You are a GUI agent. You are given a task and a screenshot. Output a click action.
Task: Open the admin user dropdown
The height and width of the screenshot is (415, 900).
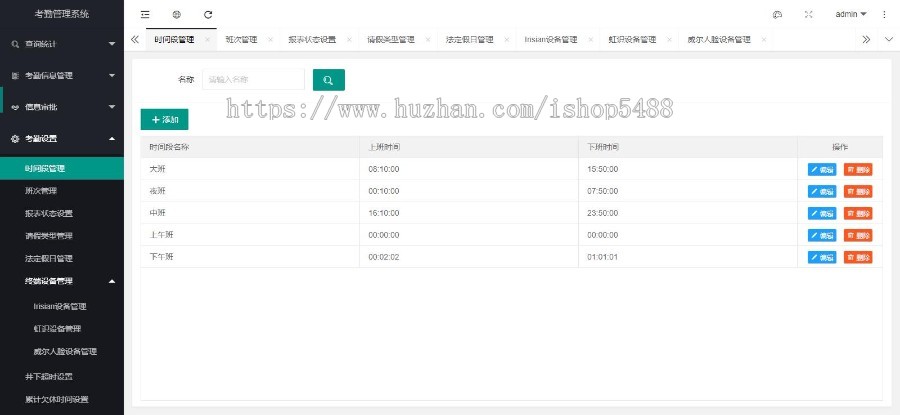851,14
